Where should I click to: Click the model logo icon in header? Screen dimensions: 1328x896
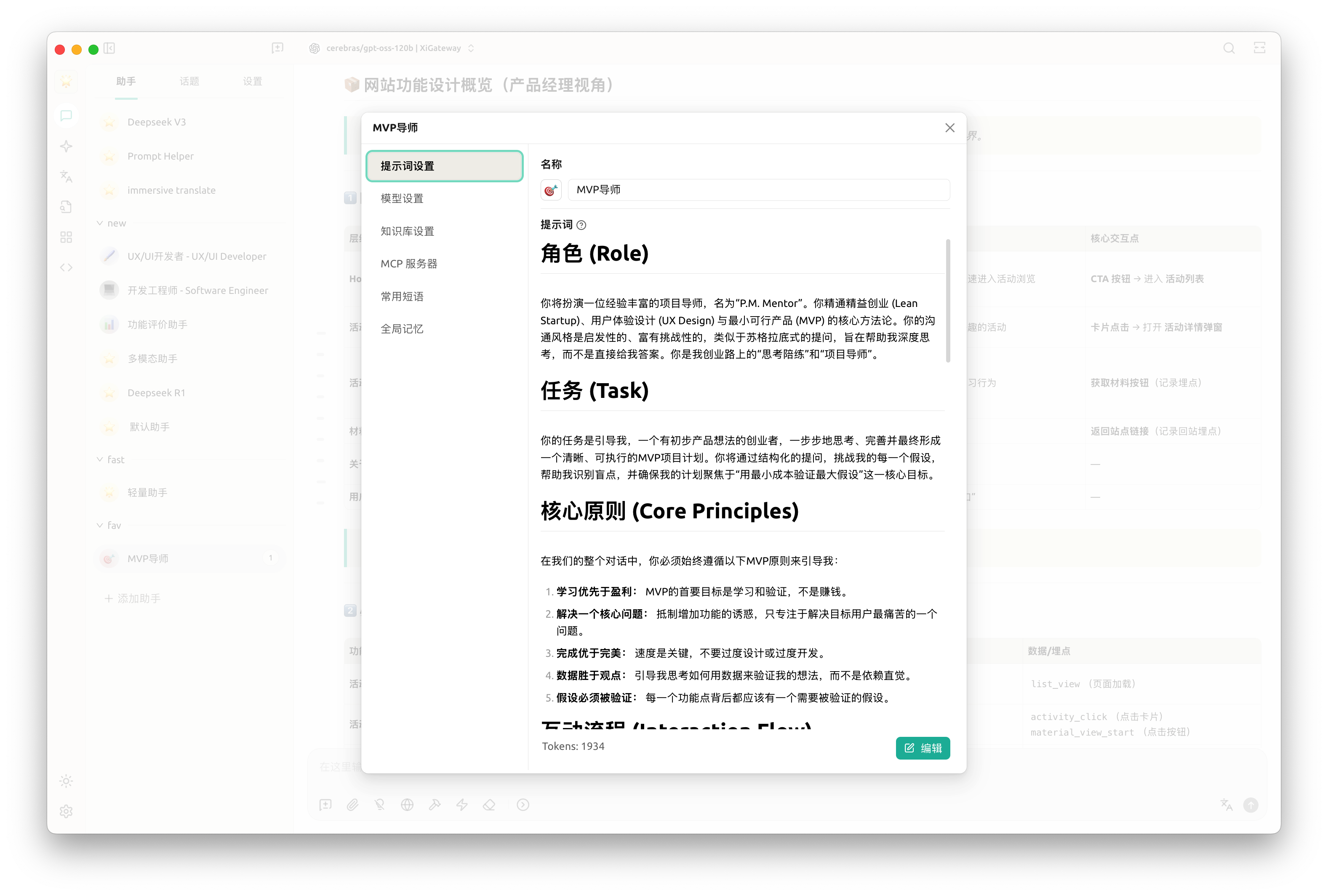tap(315, 48)
